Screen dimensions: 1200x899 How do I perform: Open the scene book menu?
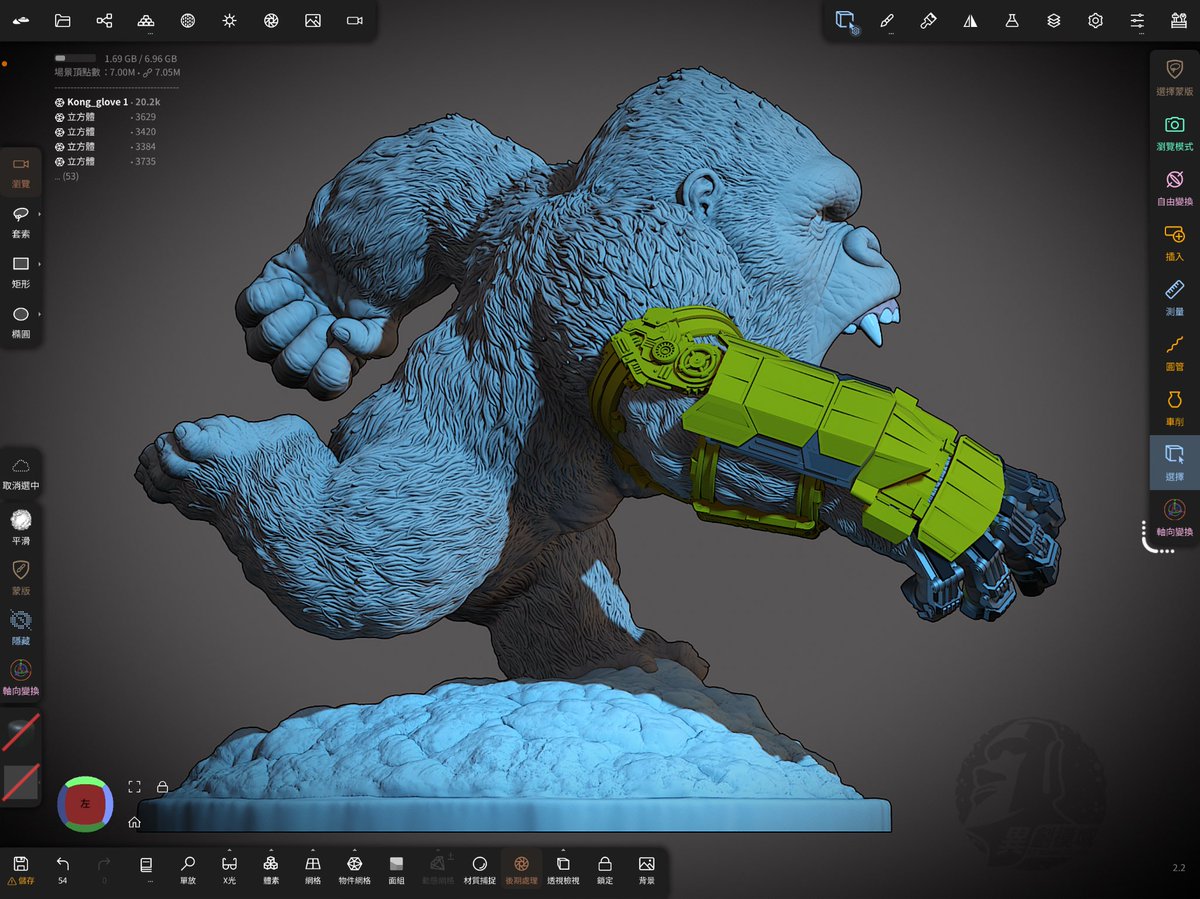(146, 868)
